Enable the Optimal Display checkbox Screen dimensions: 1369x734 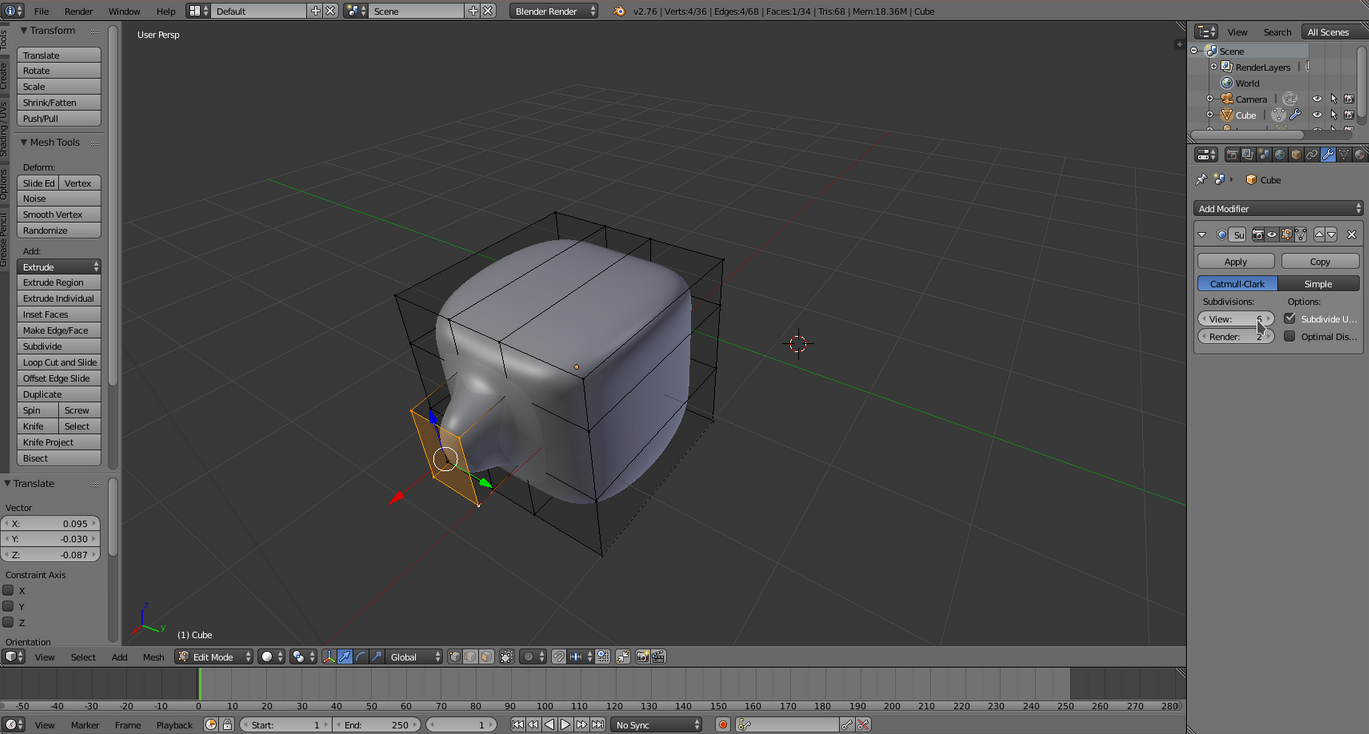tap(1290, 337)
